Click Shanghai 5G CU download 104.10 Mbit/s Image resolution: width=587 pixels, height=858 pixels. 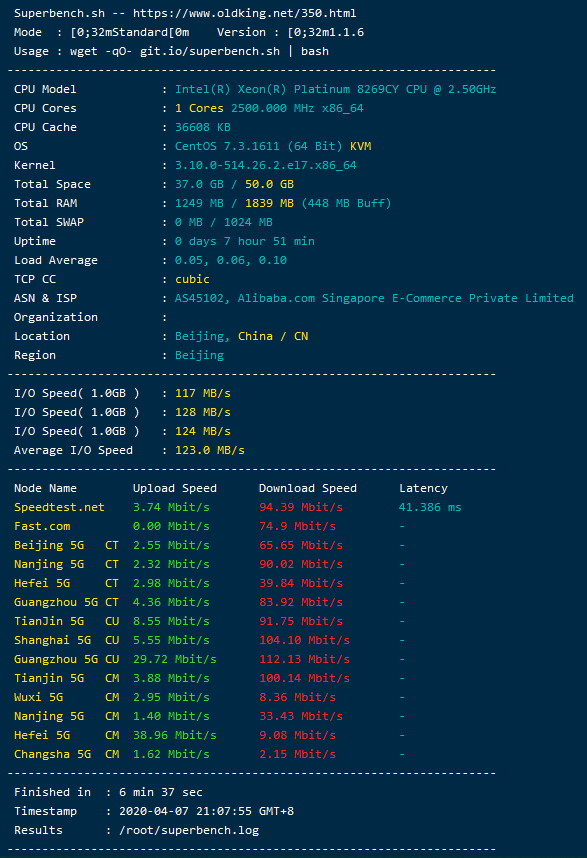(x=304, y=640)
